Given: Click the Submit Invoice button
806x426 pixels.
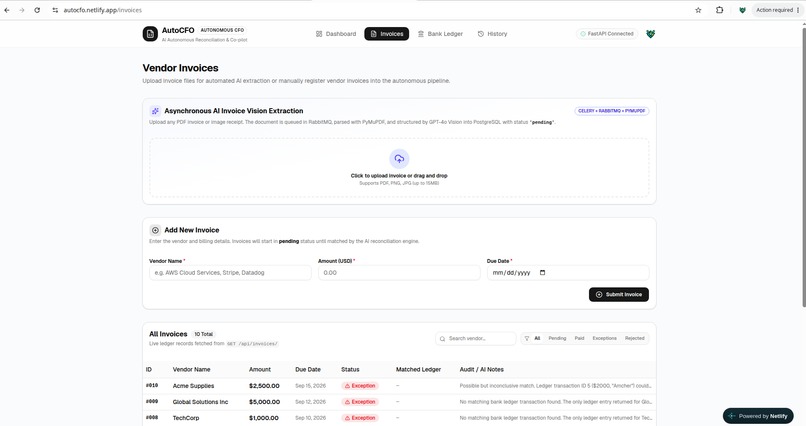Looking at the screenshot, I should (x=619, y=294).
